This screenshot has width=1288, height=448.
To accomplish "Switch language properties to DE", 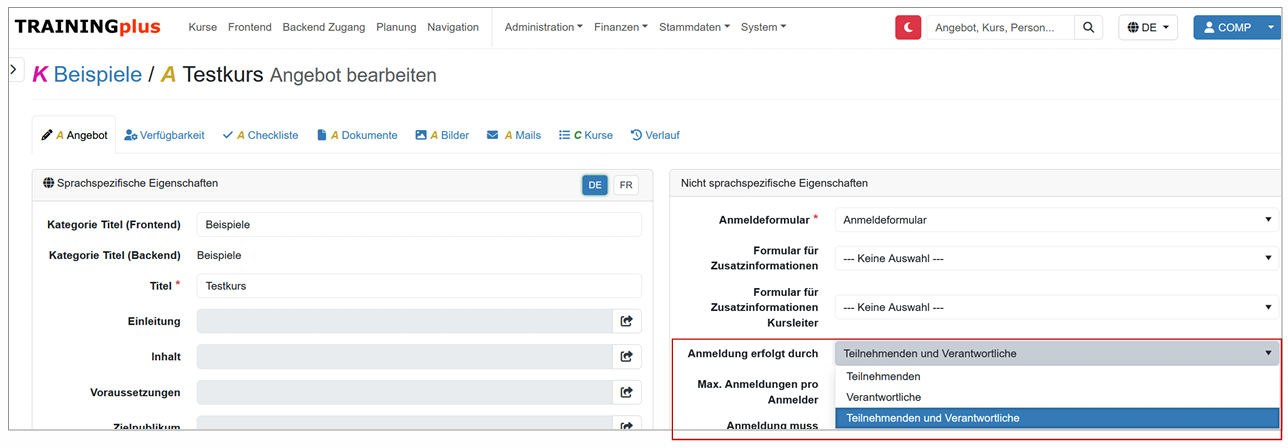I will coord(595,185).
